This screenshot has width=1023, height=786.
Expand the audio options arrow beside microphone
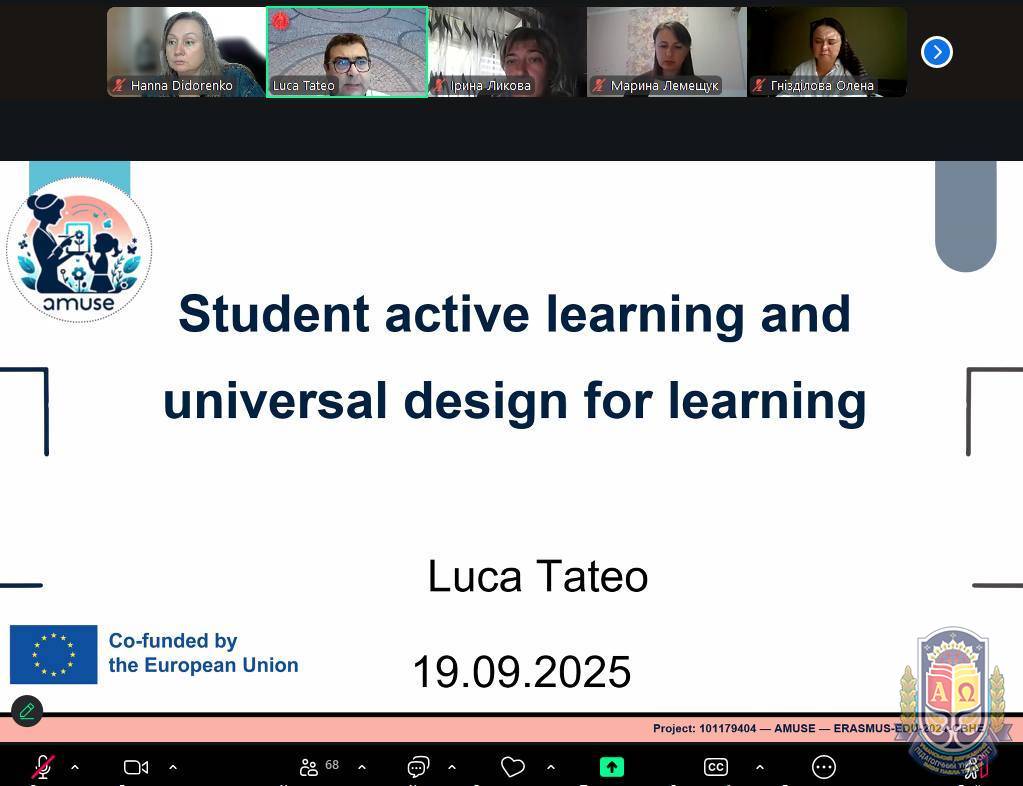[x=74, y=767]
